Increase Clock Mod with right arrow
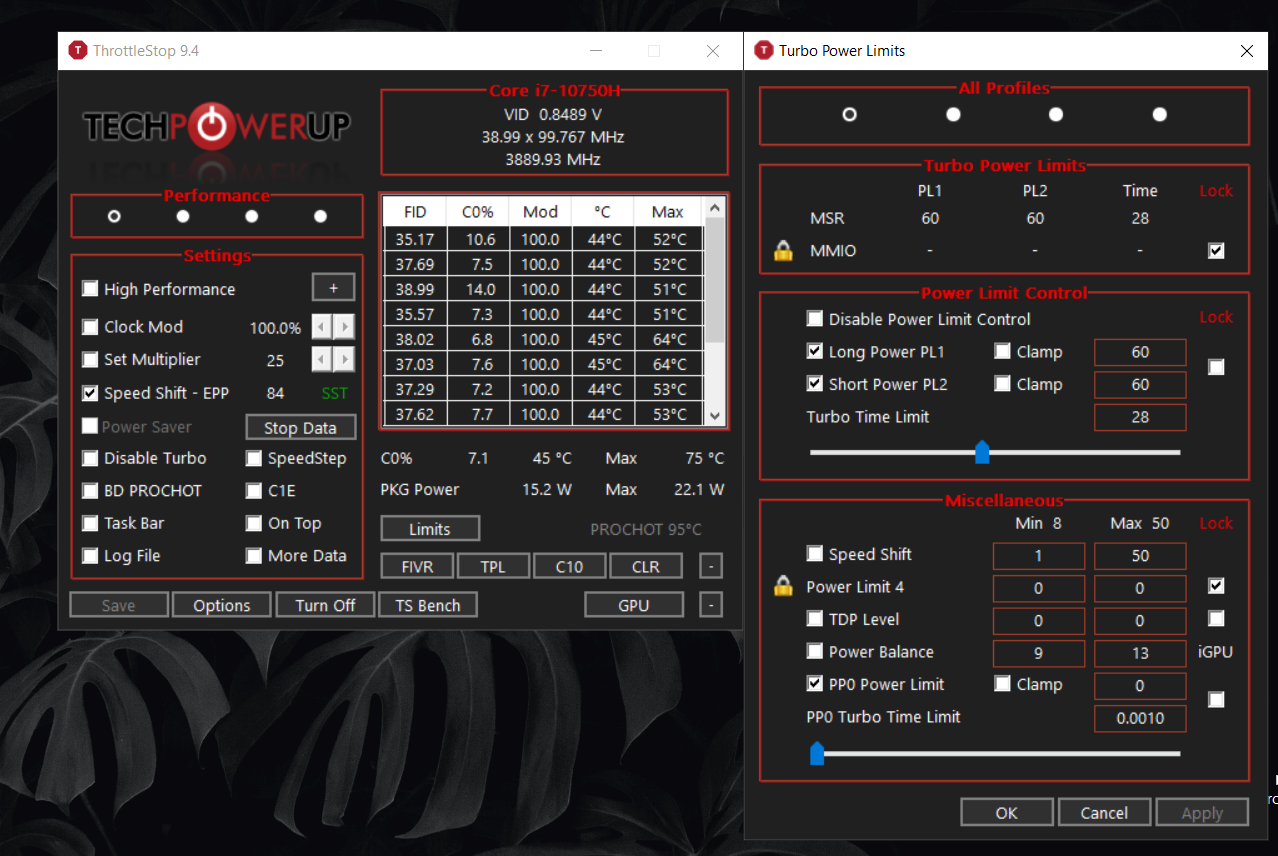1278x856 pixels. coord(344,327)
